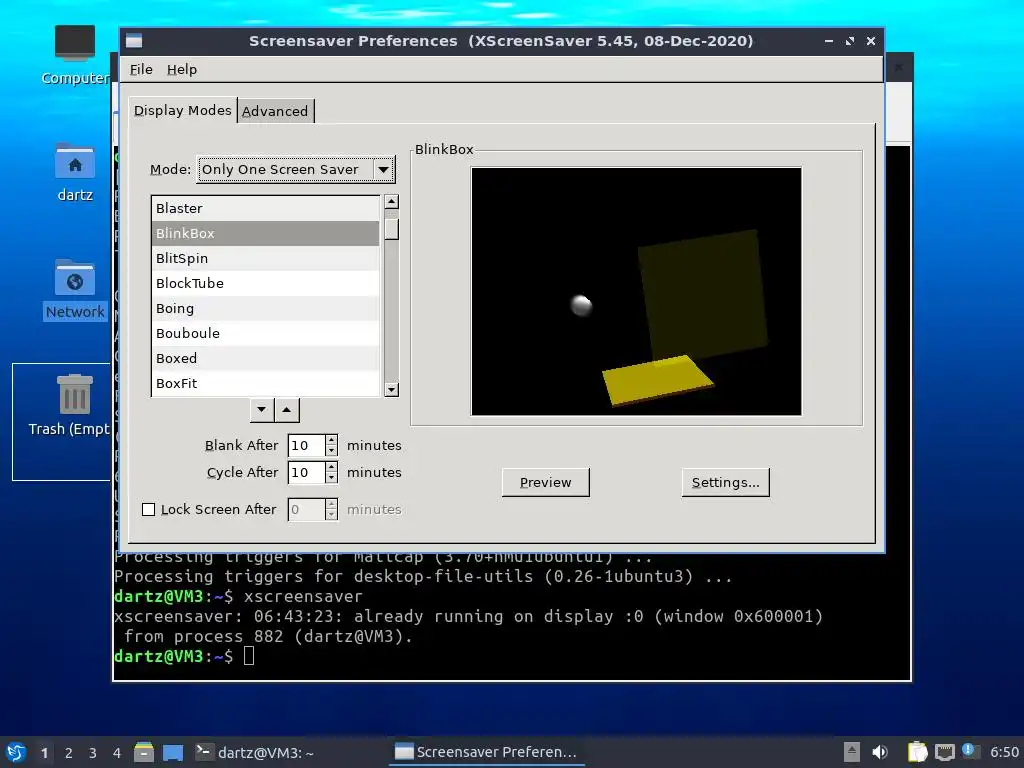Close the Screensaver Preferences window
Image resolution: width=1024 pixels, height=768 pixels.
[871, 41]
